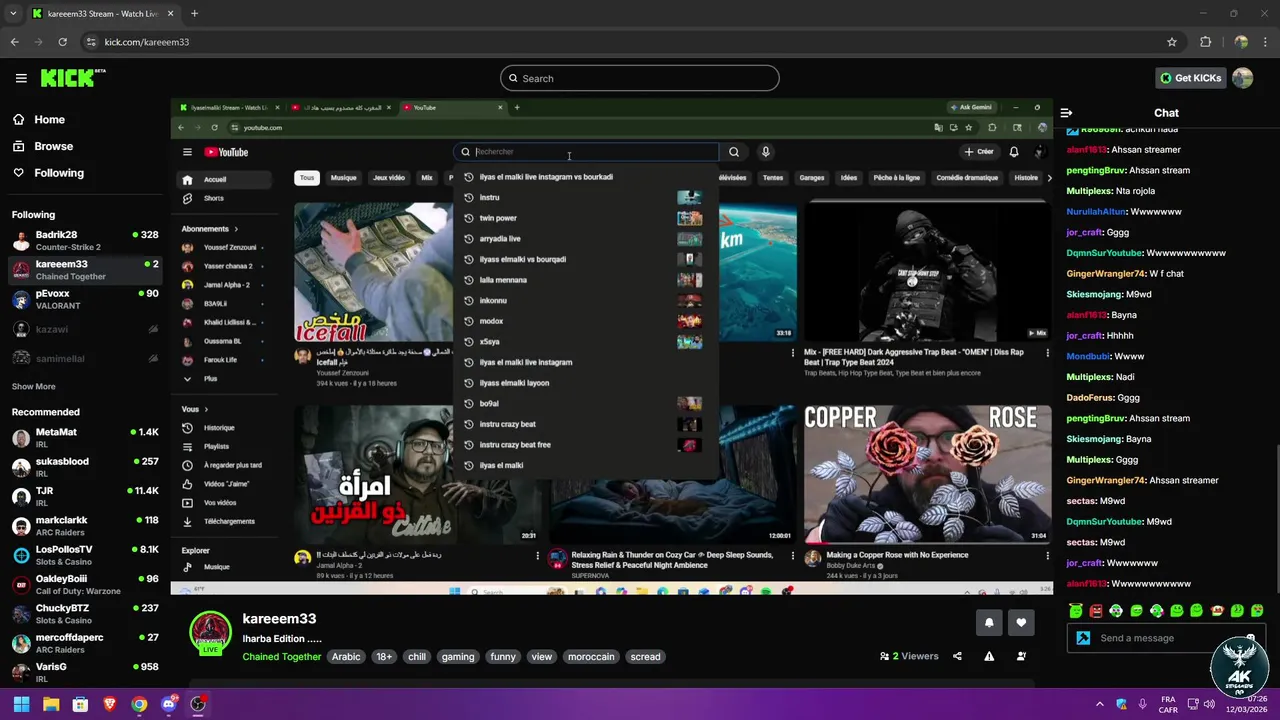Collapse the chat panel with arrow icon
The image size is (1280, 720).
1066,113
